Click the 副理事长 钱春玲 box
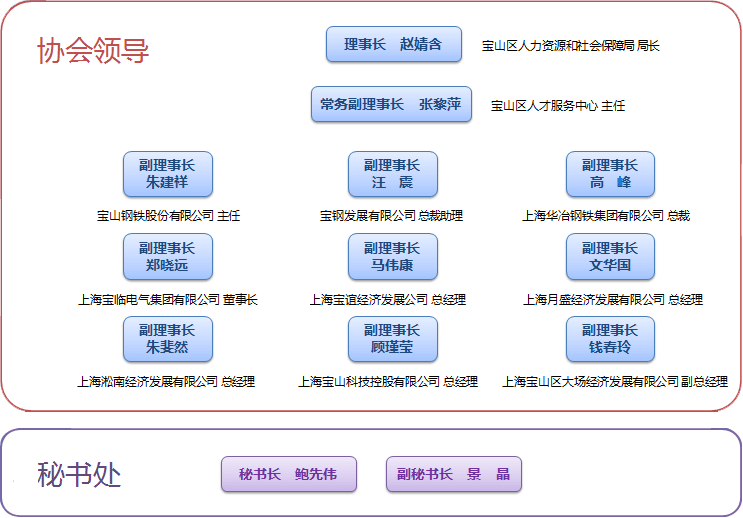 point(610,339)
